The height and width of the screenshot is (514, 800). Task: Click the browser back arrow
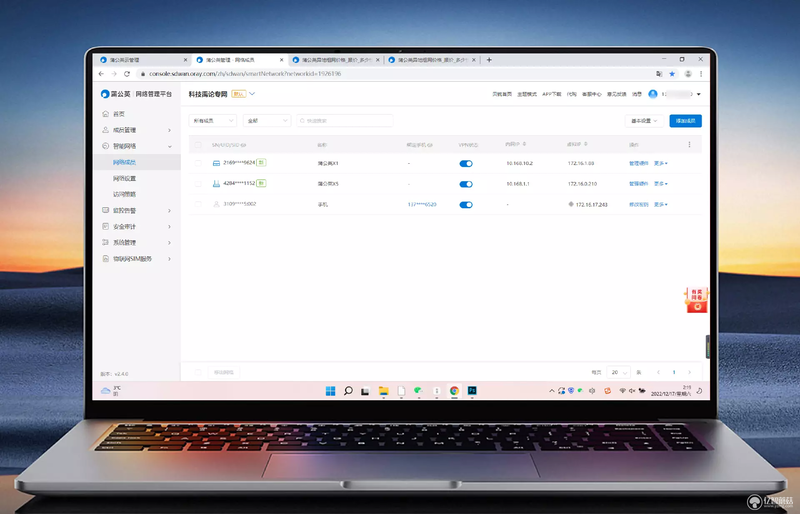coord(101,74)
